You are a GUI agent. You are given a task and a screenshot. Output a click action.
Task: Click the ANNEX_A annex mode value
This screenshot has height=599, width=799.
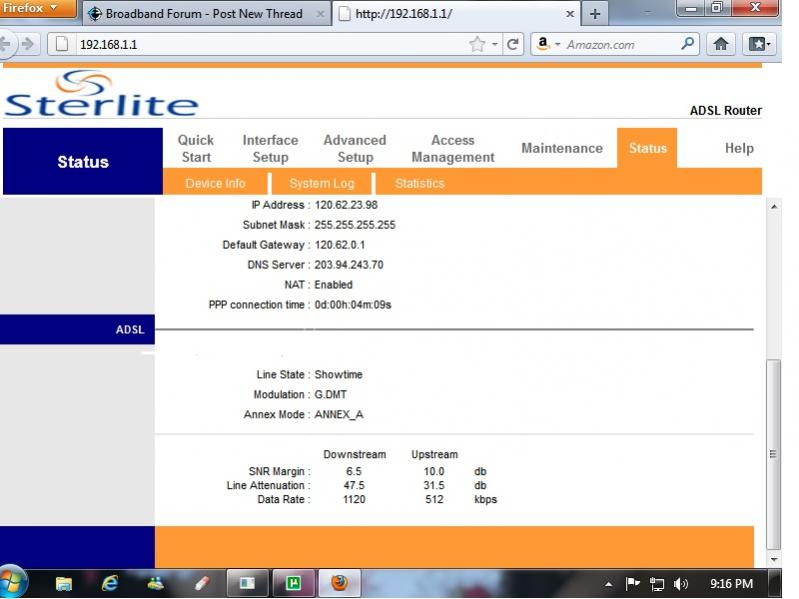[339, 415]
